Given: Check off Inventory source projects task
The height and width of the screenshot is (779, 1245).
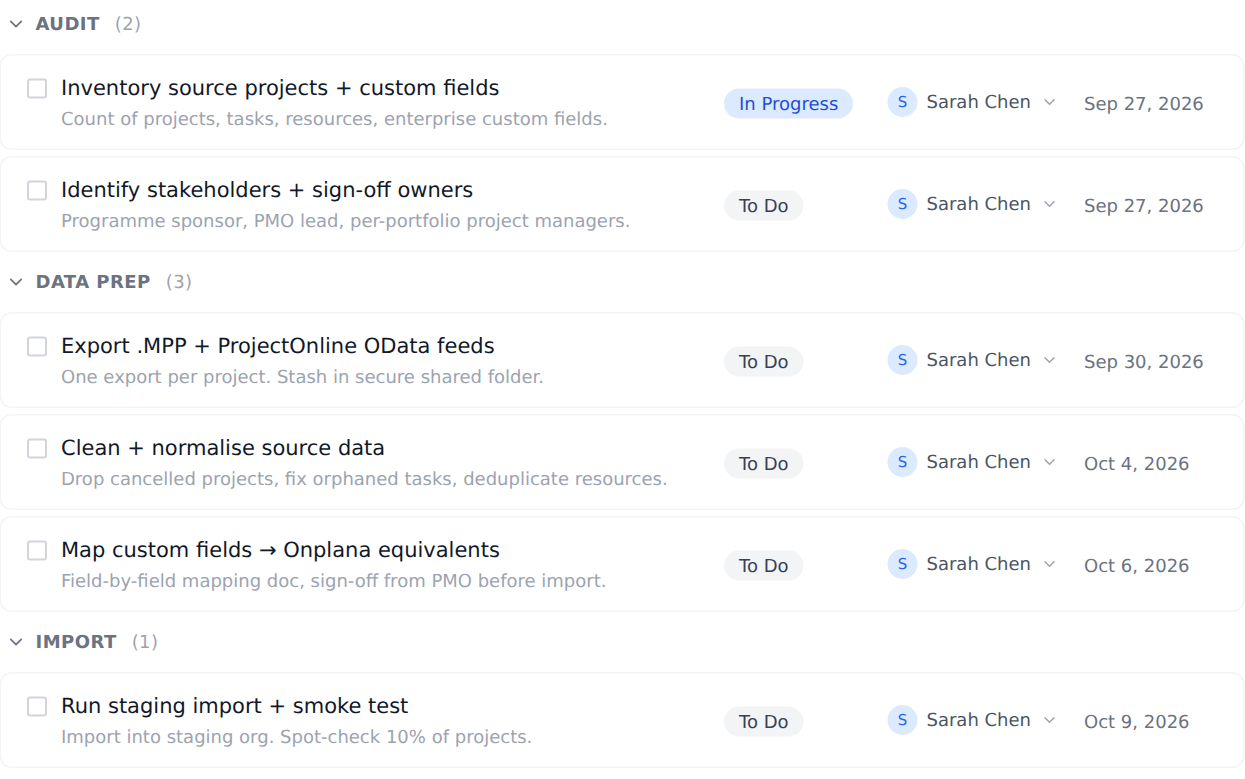Looking at the screenshot, I should (x=37, y=88).
